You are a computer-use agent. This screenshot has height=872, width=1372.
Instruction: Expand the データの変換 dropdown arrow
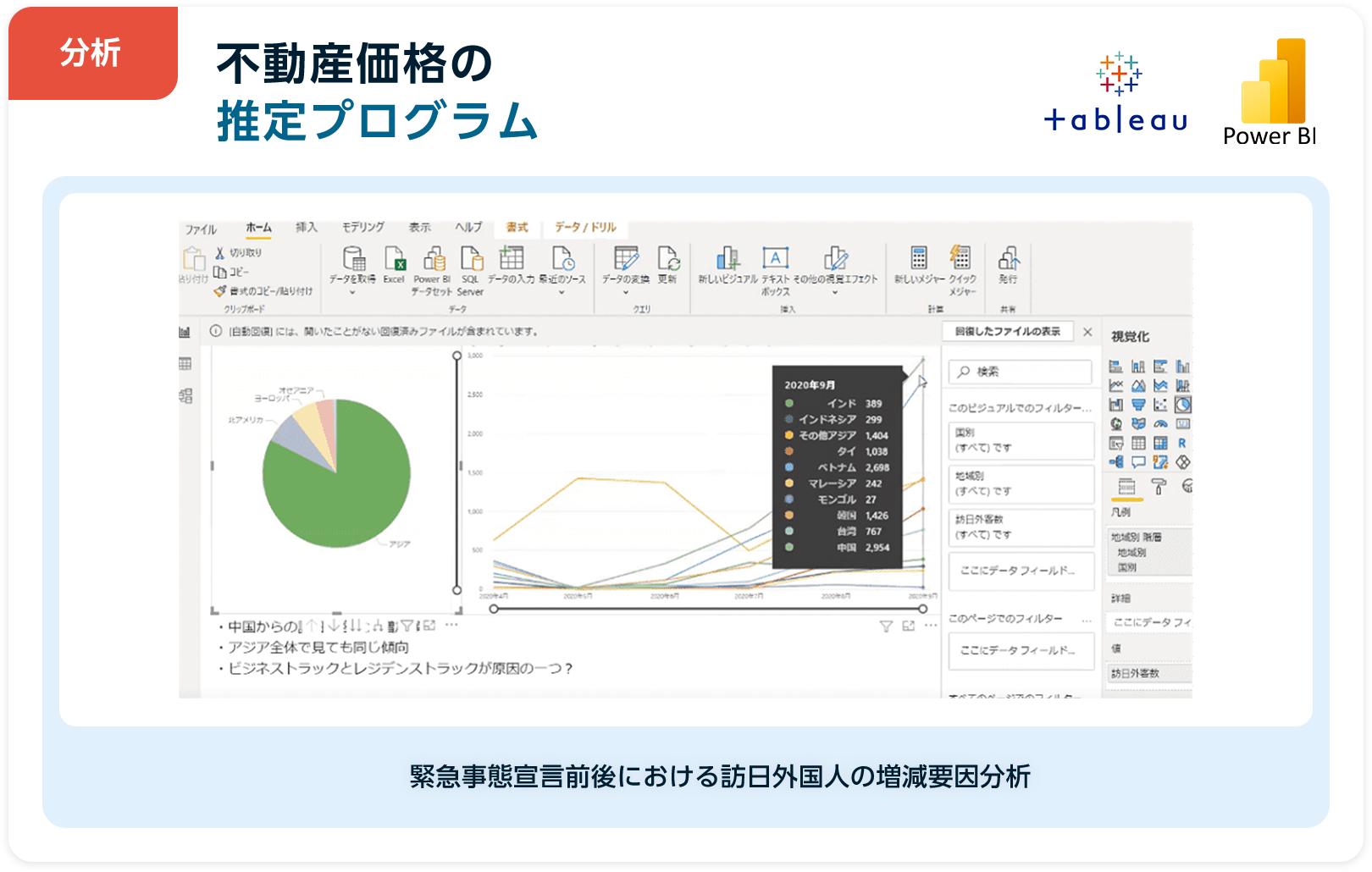[x=626, y=292]
